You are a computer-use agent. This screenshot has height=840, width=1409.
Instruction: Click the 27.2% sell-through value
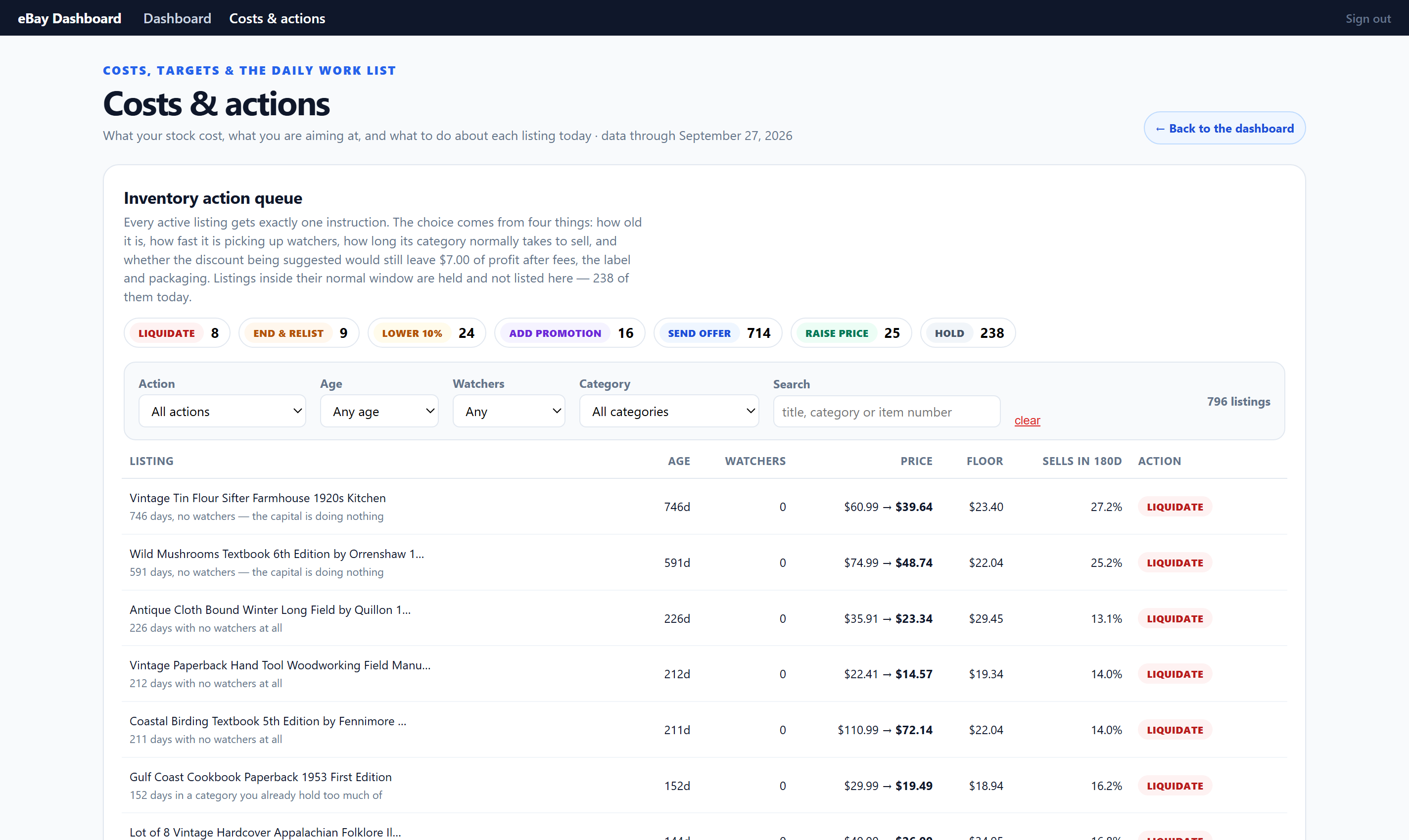point(1106,507)
